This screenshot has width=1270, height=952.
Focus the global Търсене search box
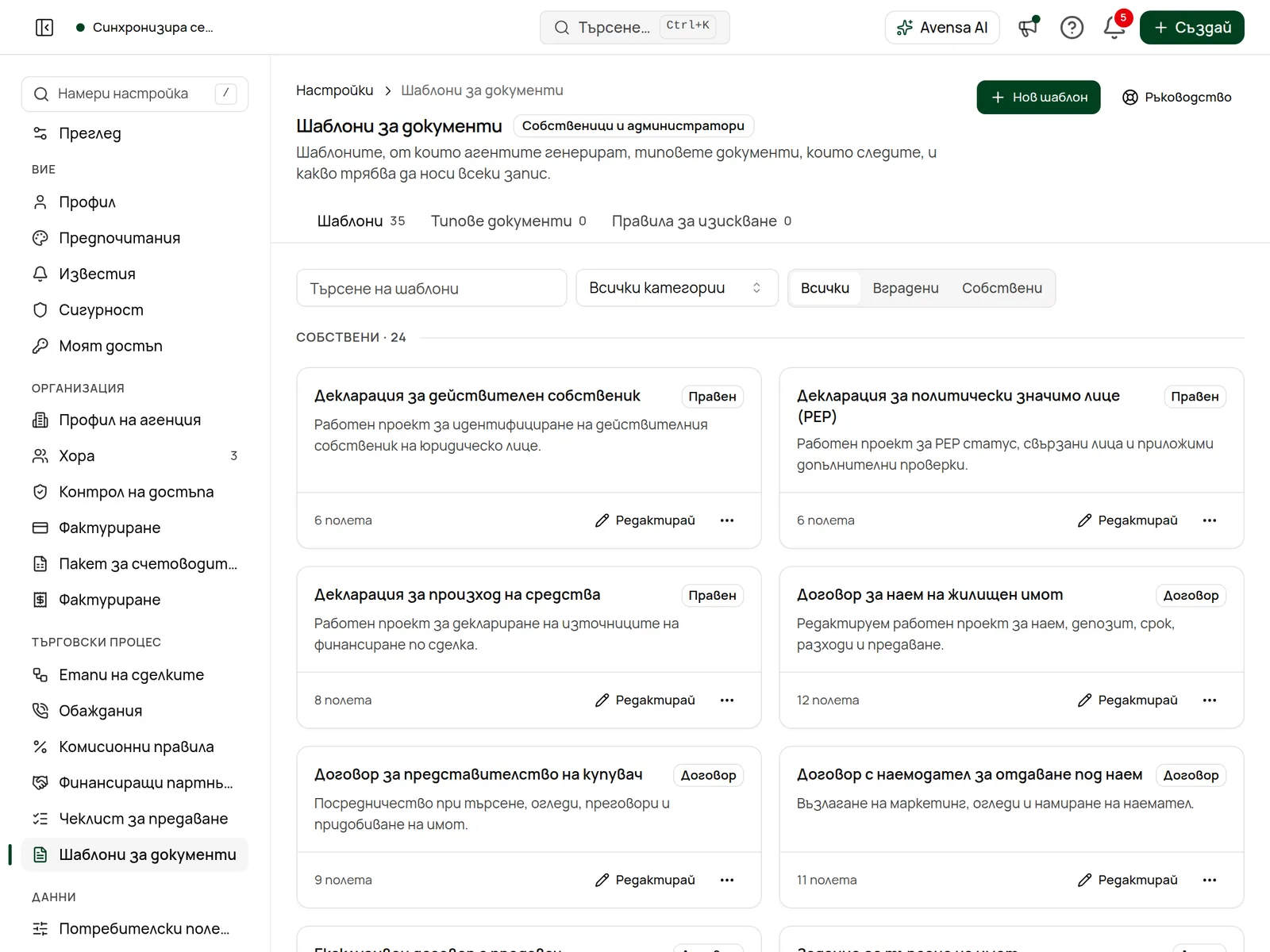click(635, 28)
